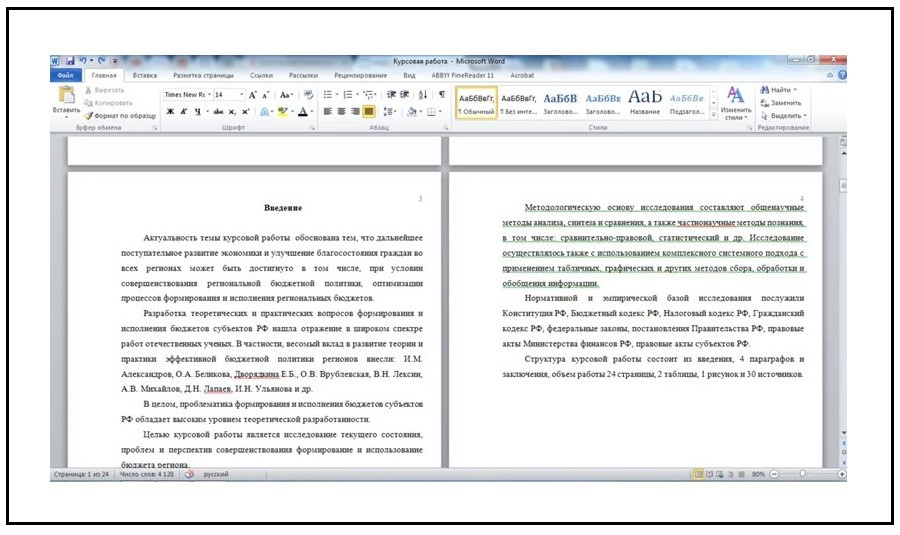Open Word Help question mark icon

pyautogui.click(x=842, y=75)
